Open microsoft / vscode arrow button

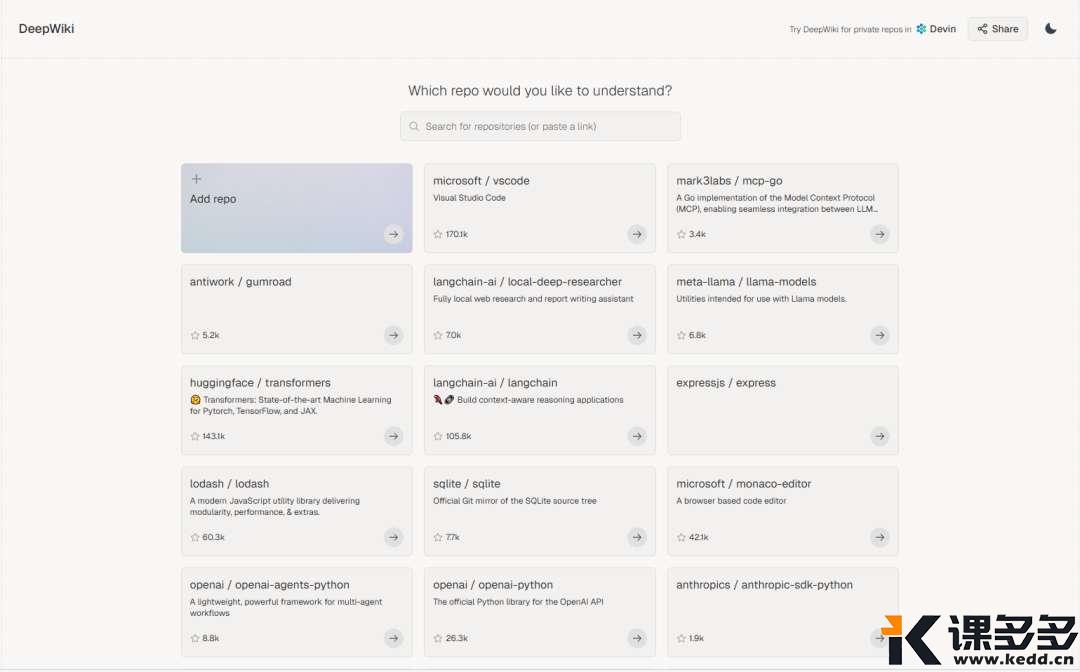636,234
